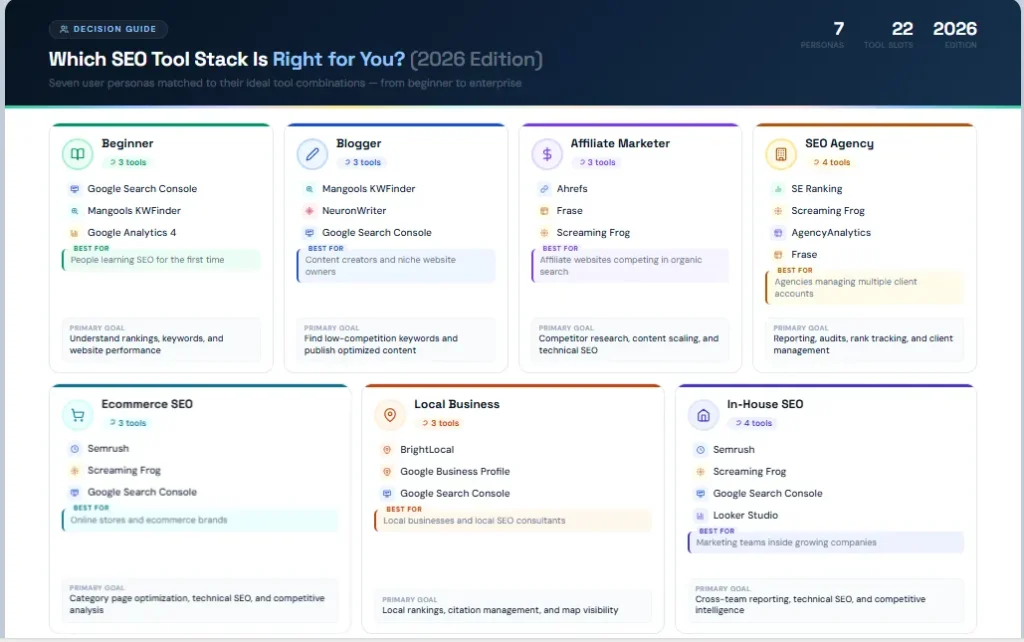This screenshot has height=642, width=1024.
Task: Click 'BrightLocal' text in Local Business
Action: (x=427, y=450)
